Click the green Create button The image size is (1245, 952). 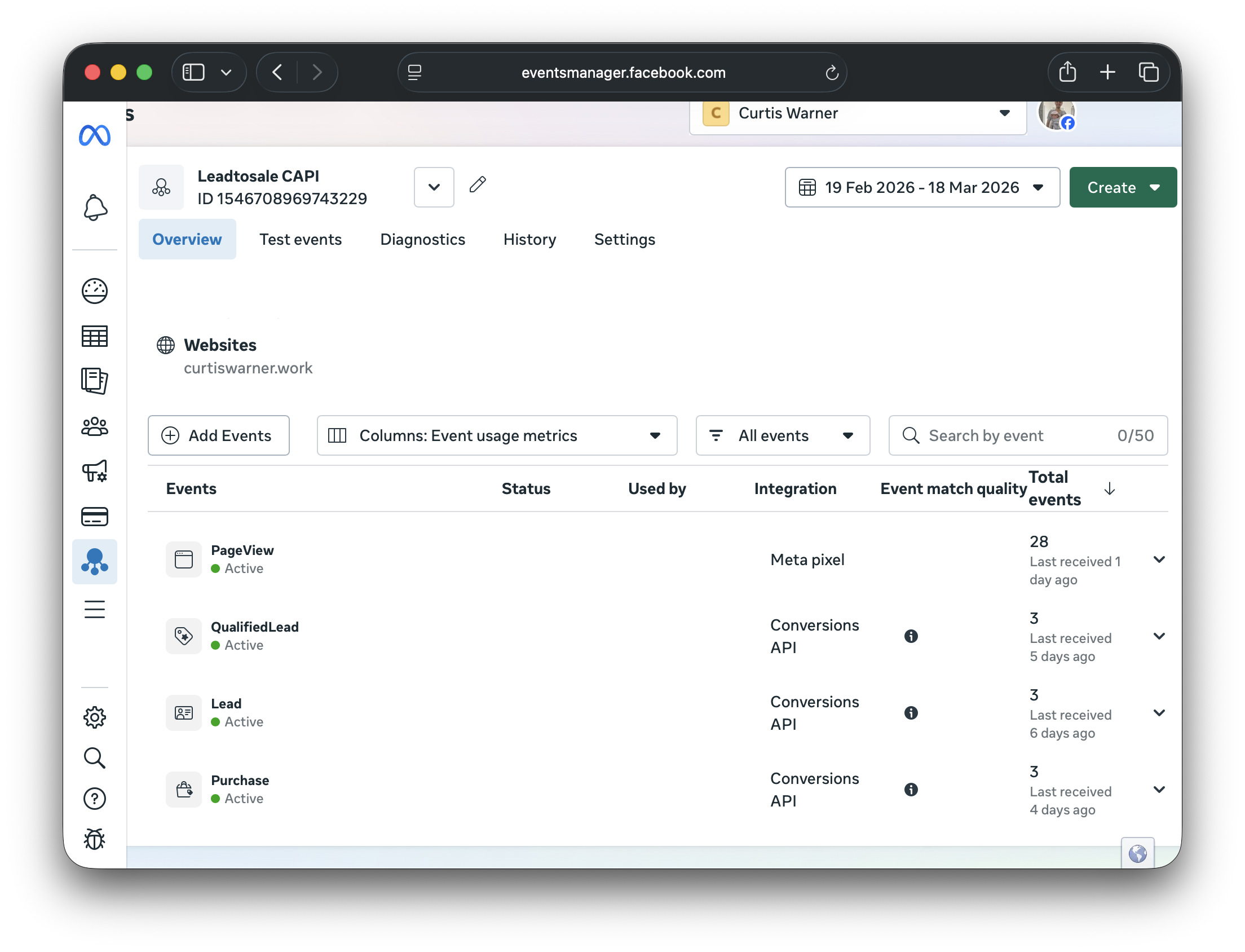[1122, 188]
